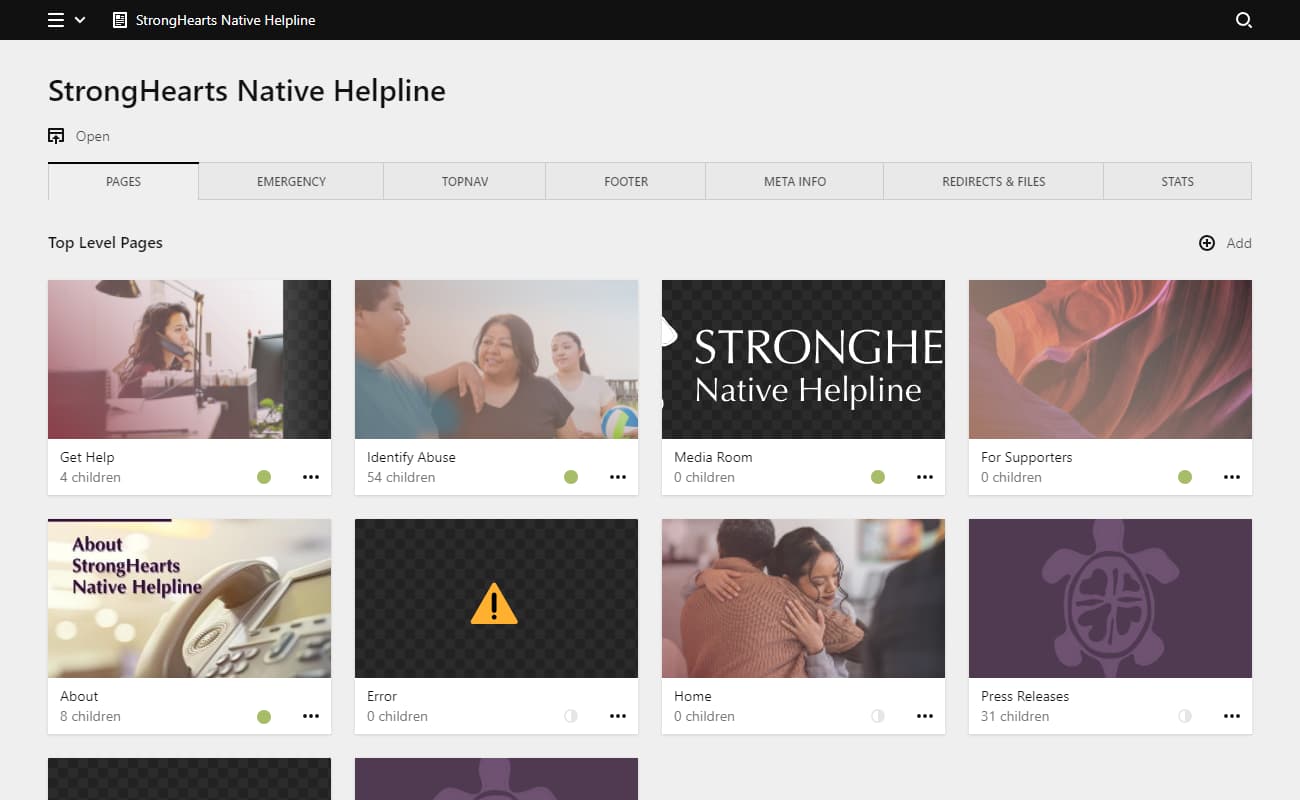
Task: Expand the menu chevron beside hamburger
Action: point(80,20)
